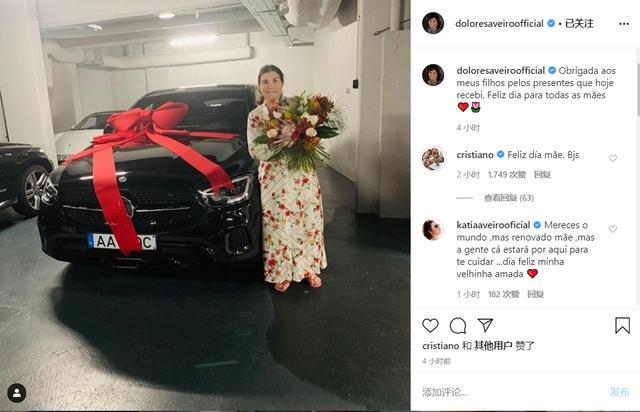Image resolution: width=640 pixels, height=412 pixels.
Task: Click the 其他用户 likes link
Action: tap(493, 346)
